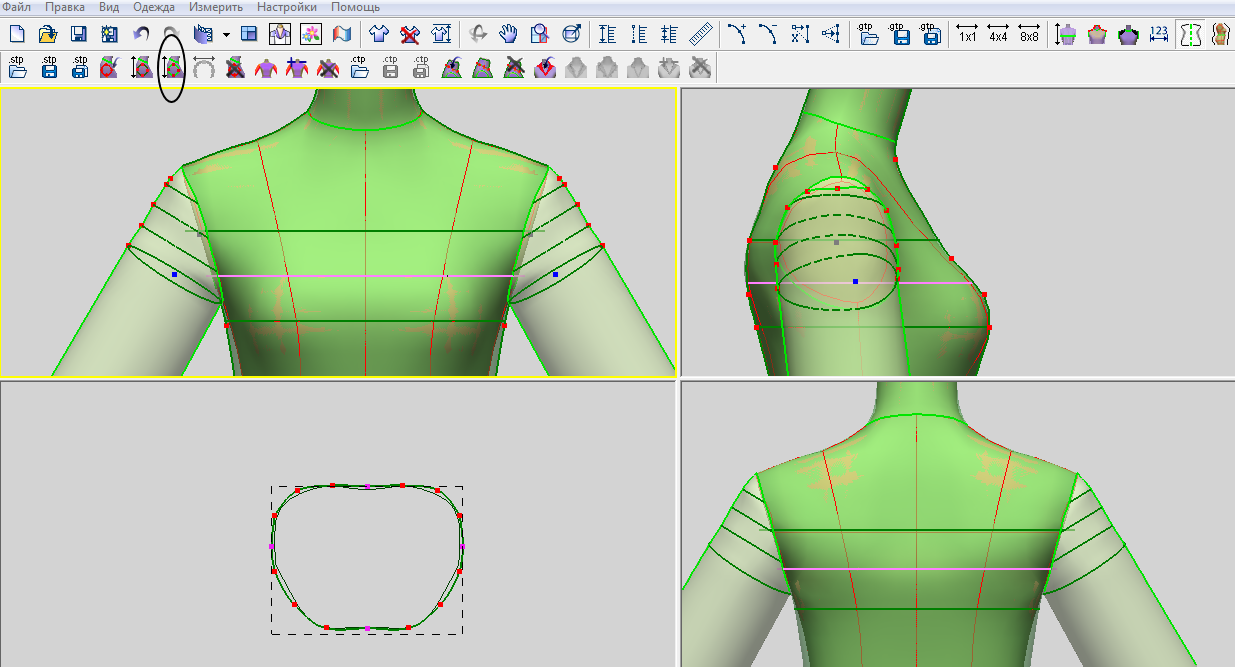Click the add curve point tool
The height and width of the screenshot is (667, 1235).
[737, 34]
